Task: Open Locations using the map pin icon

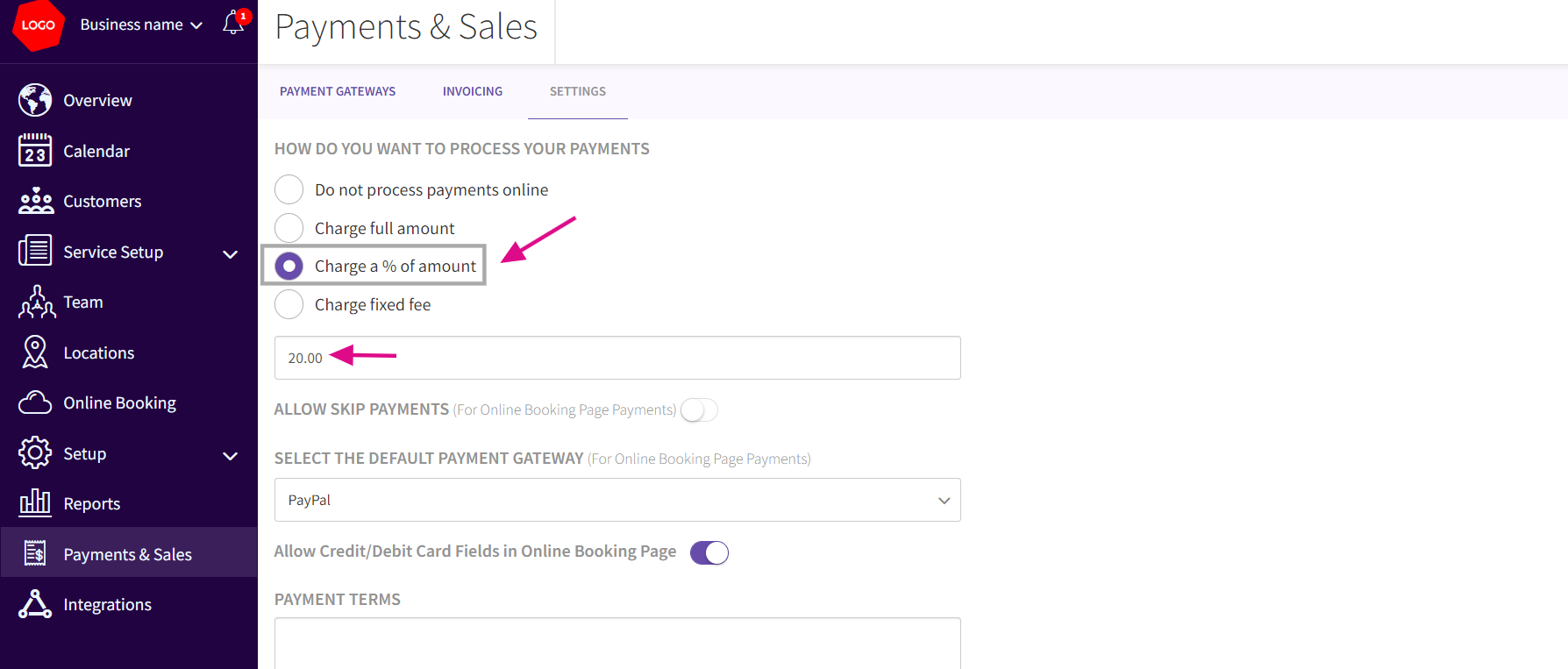Action: point(35,352)
